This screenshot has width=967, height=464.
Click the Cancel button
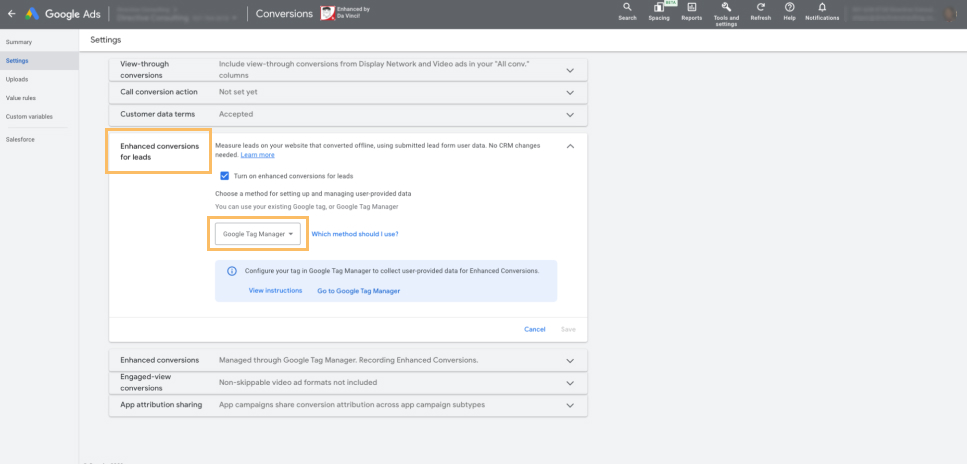pyautogui.click(x=535, y=329)
